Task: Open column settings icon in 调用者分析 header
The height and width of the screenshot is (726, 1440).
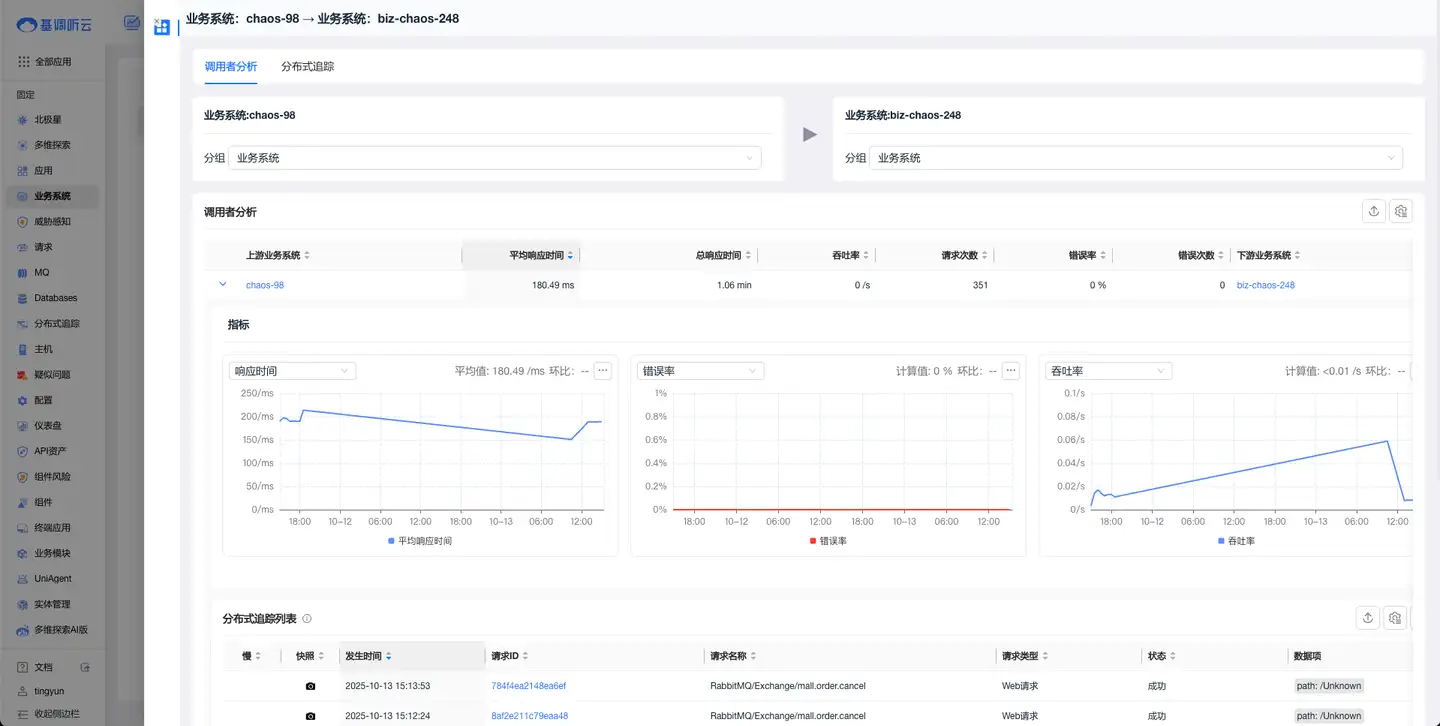Action: coord(1401,211)
